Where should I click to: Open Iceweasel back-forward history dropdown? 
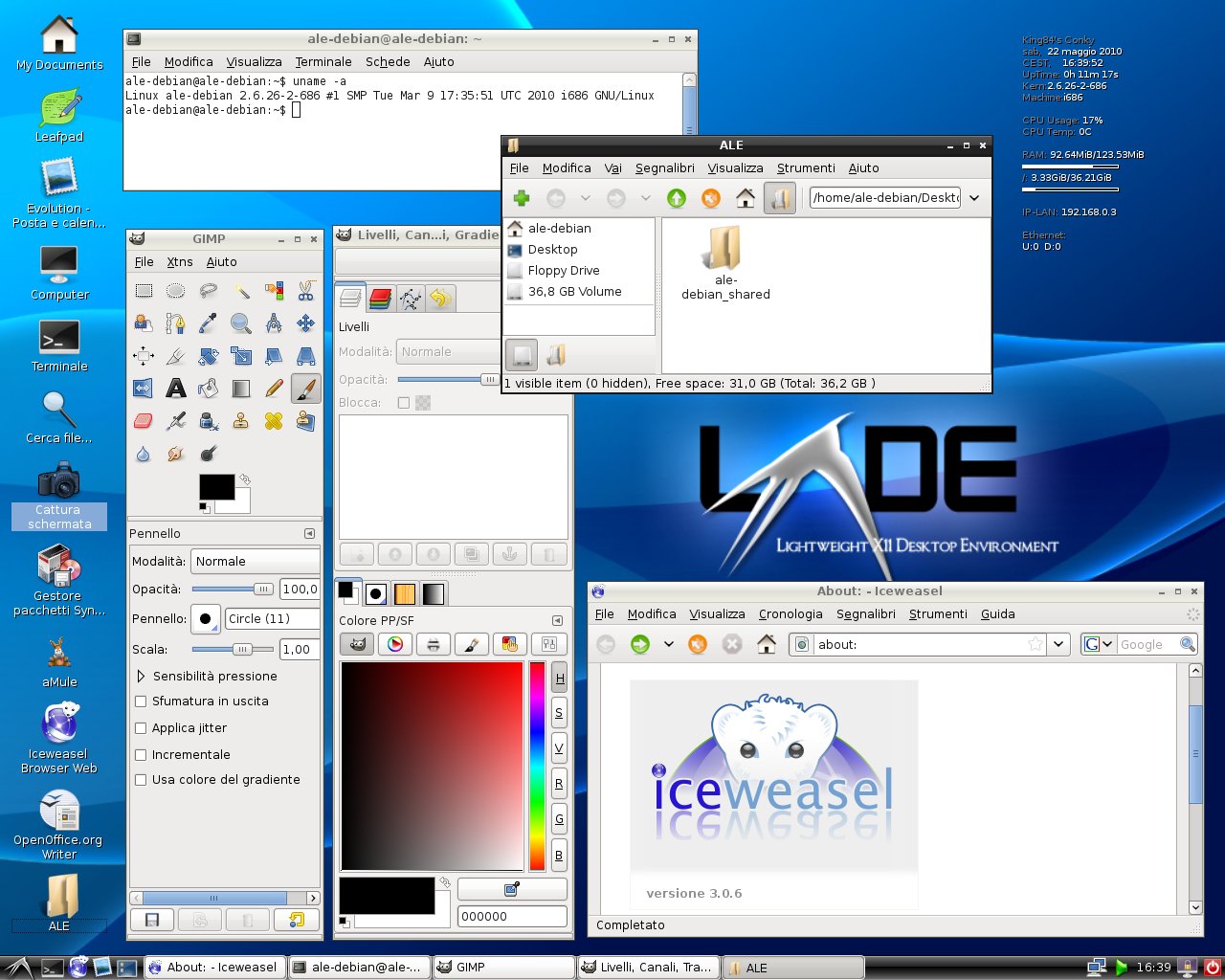[668, 644]
